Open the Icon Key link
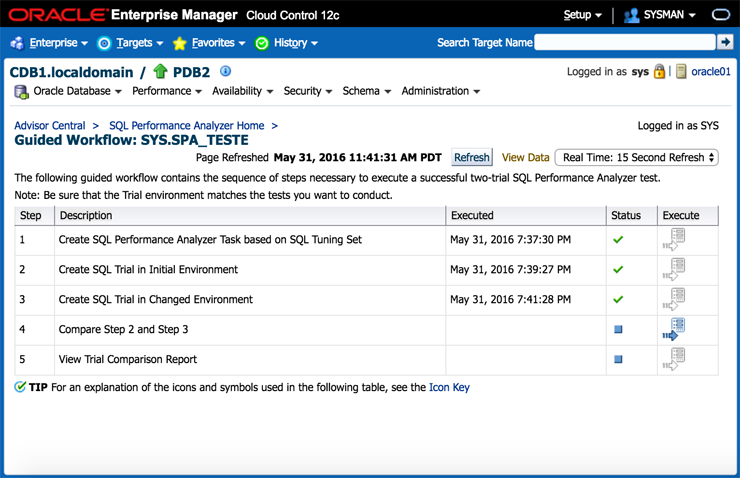740x478 pixels. (x=449, y=387)
